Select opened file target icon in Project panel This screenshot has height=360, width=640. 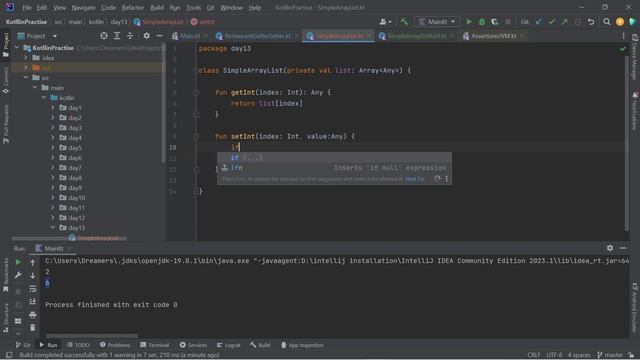[104, 36]
